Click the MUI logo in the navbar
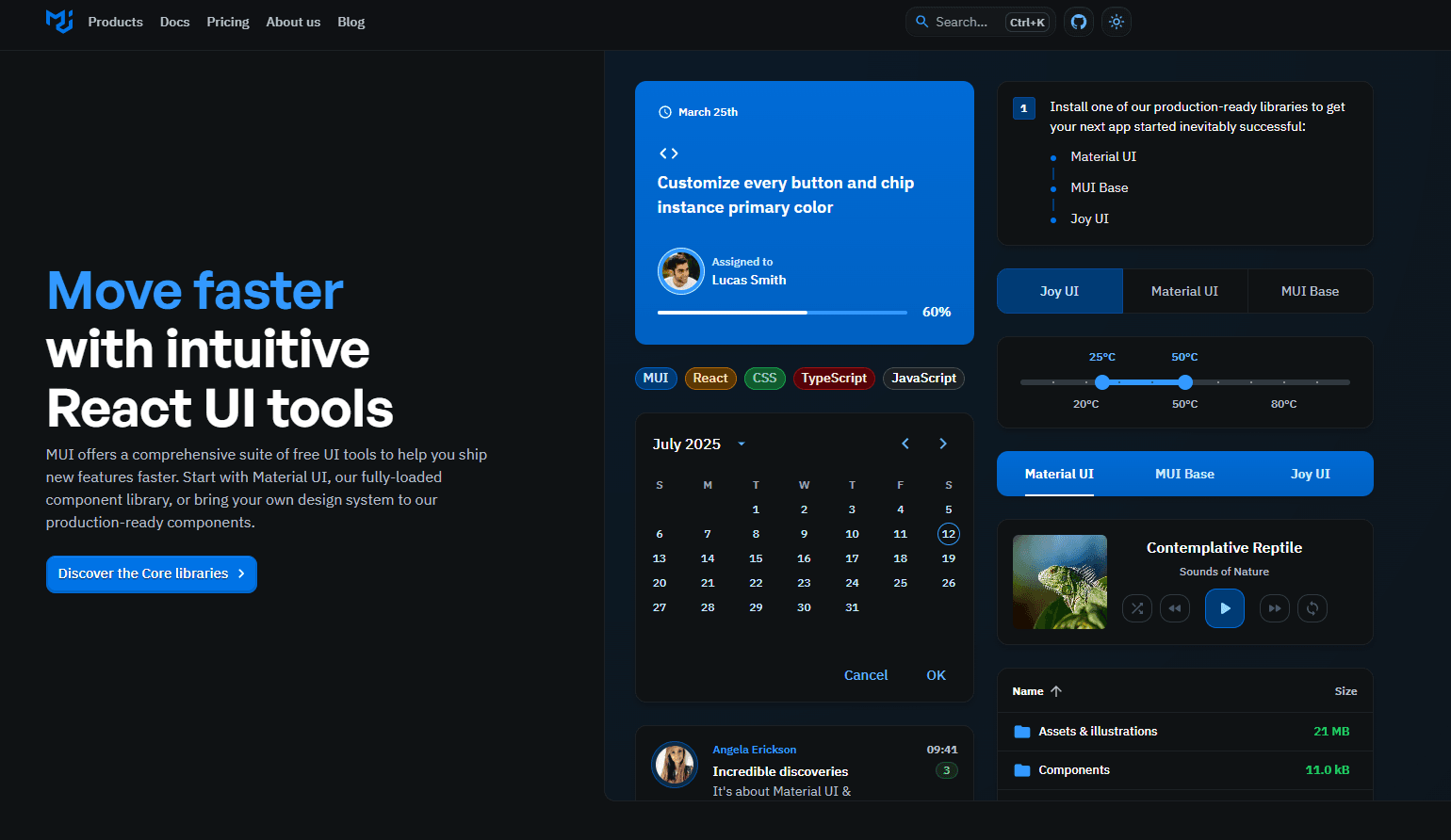The width and height of the screenshot is (1451, 840). (x=58, y=21)
